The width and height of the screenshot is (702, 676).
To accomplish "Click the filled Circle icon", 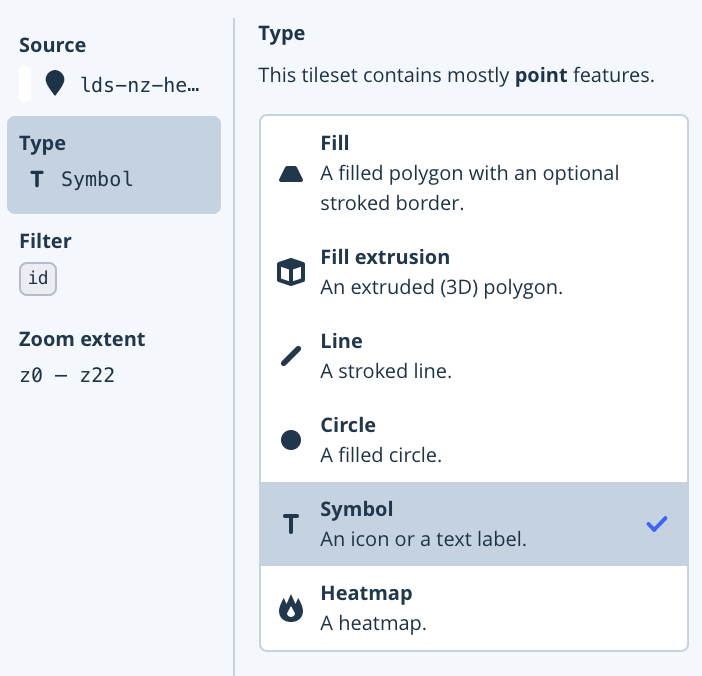I will [291, 440].
